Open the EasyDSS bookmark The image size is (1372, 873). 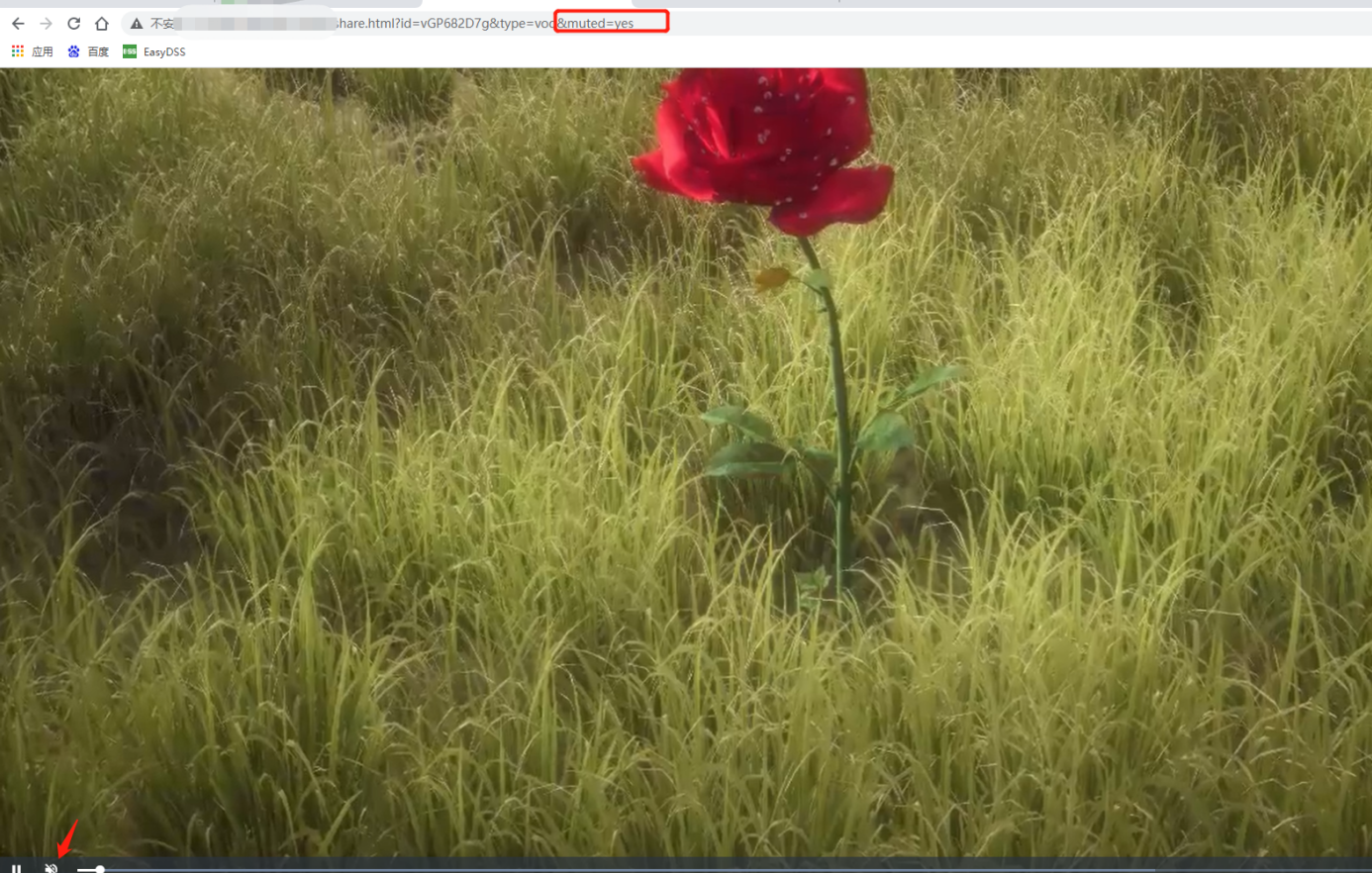click(x=154, y=51)
